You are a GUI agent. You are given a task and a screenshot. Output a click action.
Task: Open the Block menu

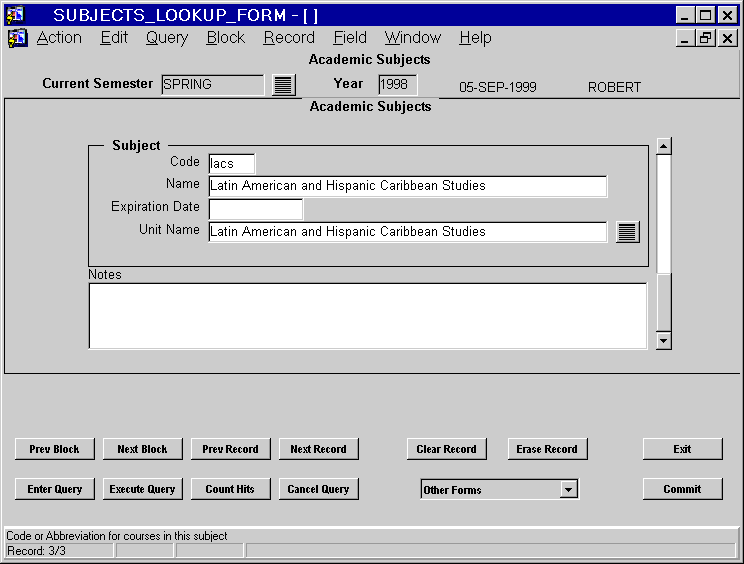[226, 37]
